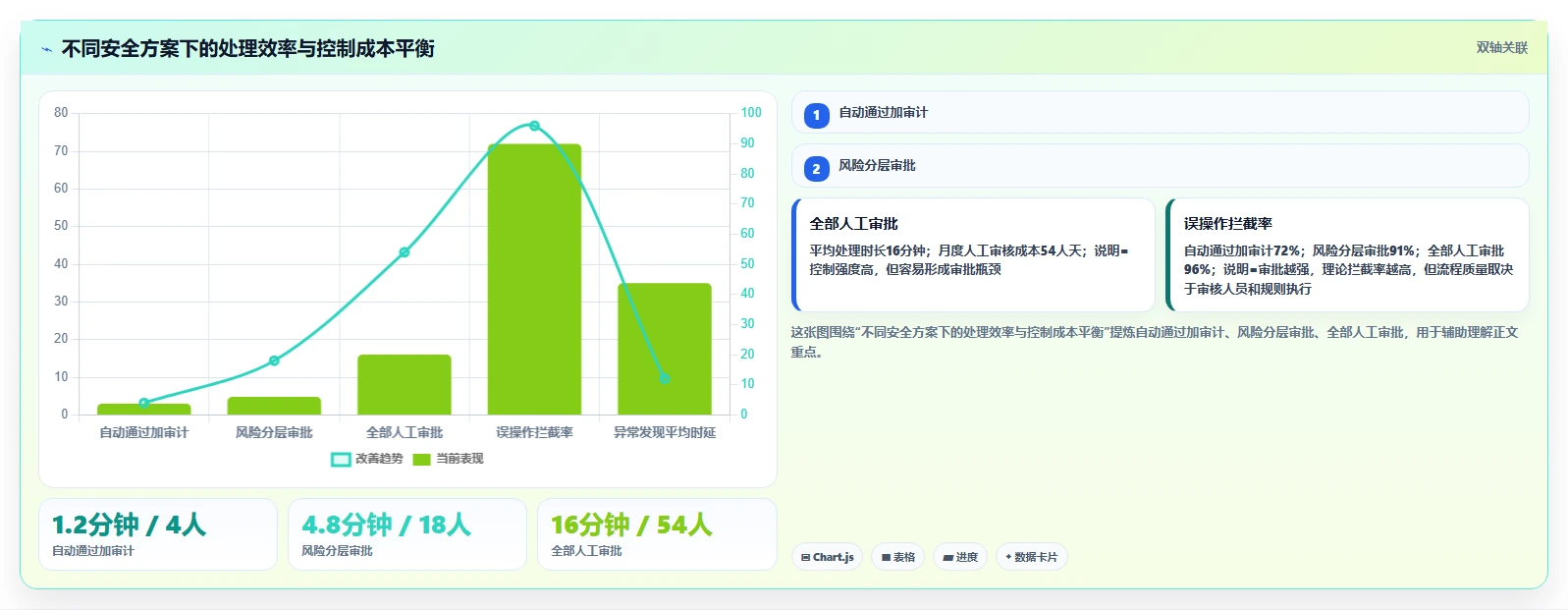The height and width of the screenshot is (610, 1568).
Task: Click the right axis value 100
Action: [751, 113]
